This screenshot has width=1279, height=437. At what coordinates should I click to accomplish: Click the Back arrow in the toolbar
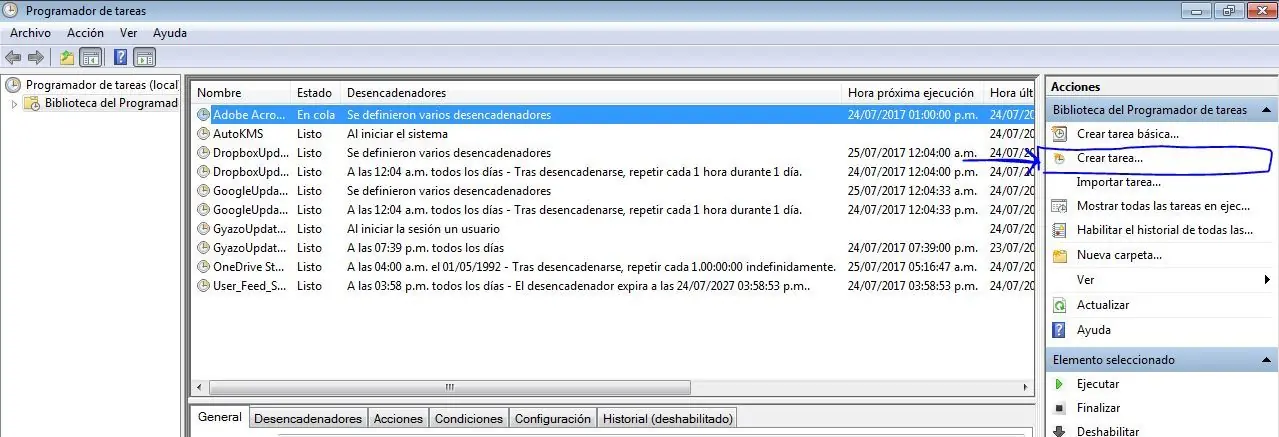[x=14, y=57]
